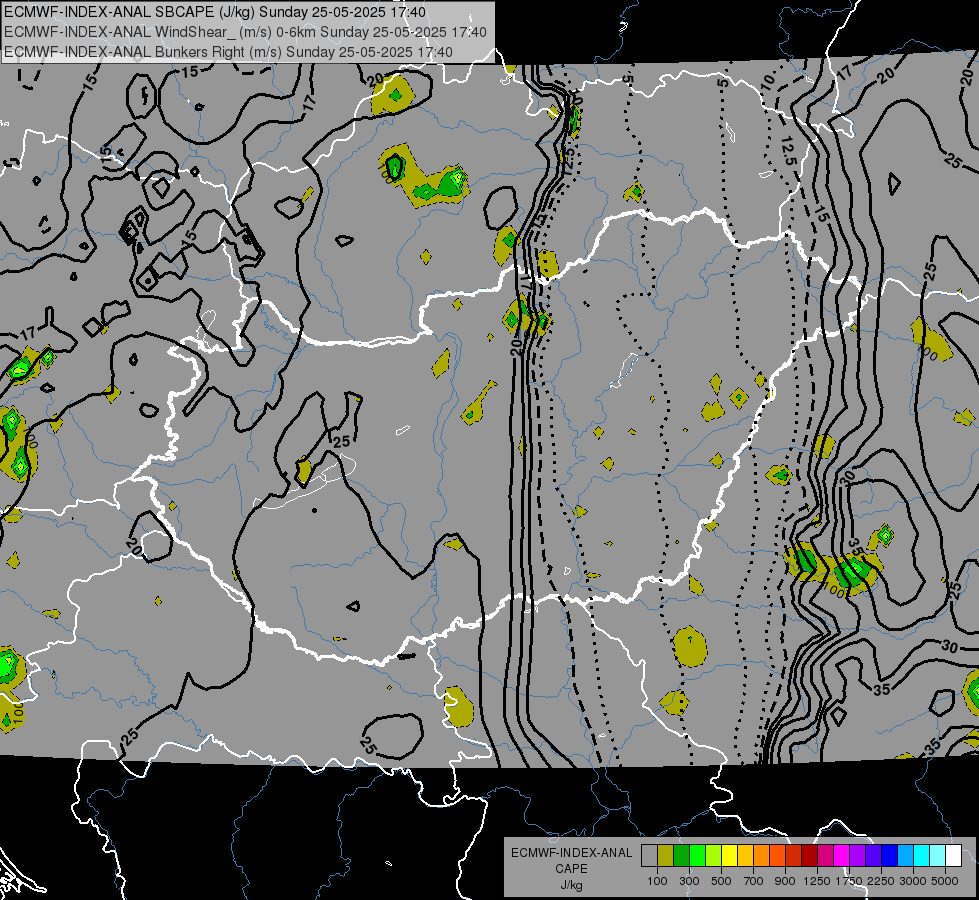Pick the dark green legend swatch

tap(681, 855)
